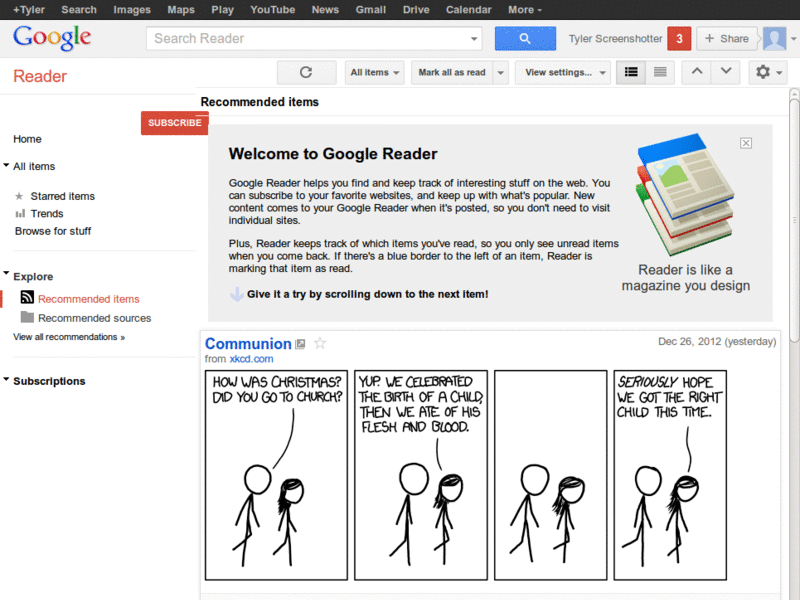800x600 pixels.
Task: Select Recommended items in Explore
Action: [89, 299]
